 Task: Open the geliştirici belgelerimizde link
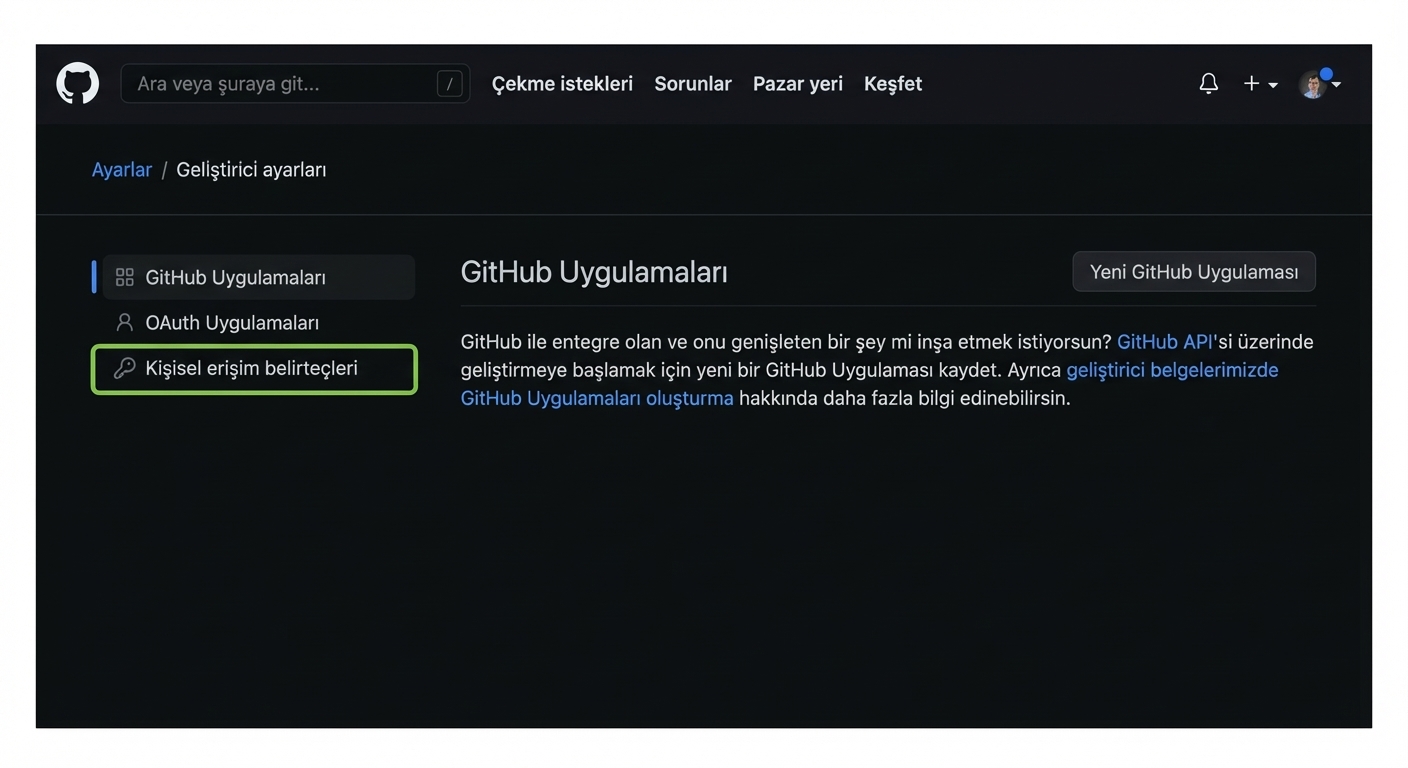click(x=1172, y=369)
